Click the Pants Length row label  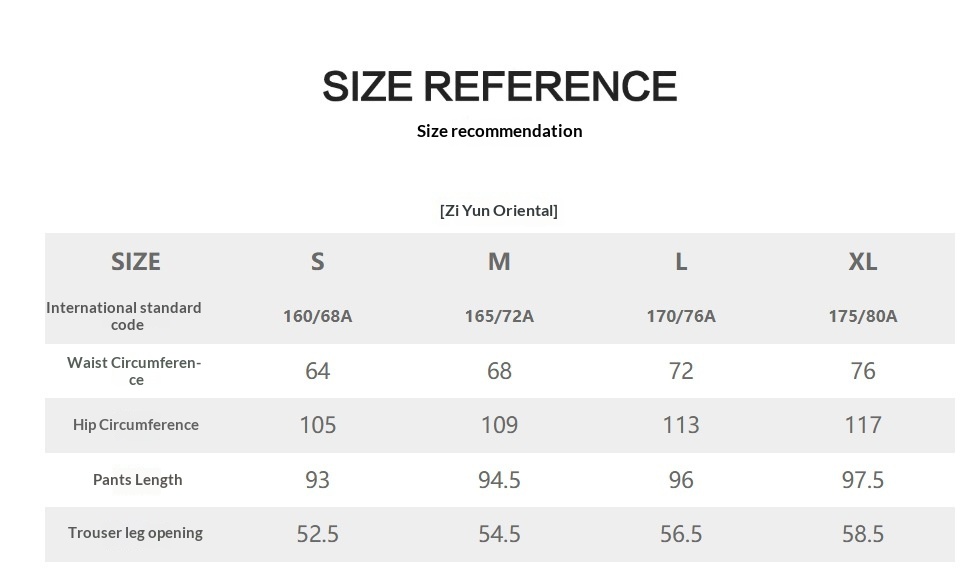pyautogui.click(x=138, y=479)
